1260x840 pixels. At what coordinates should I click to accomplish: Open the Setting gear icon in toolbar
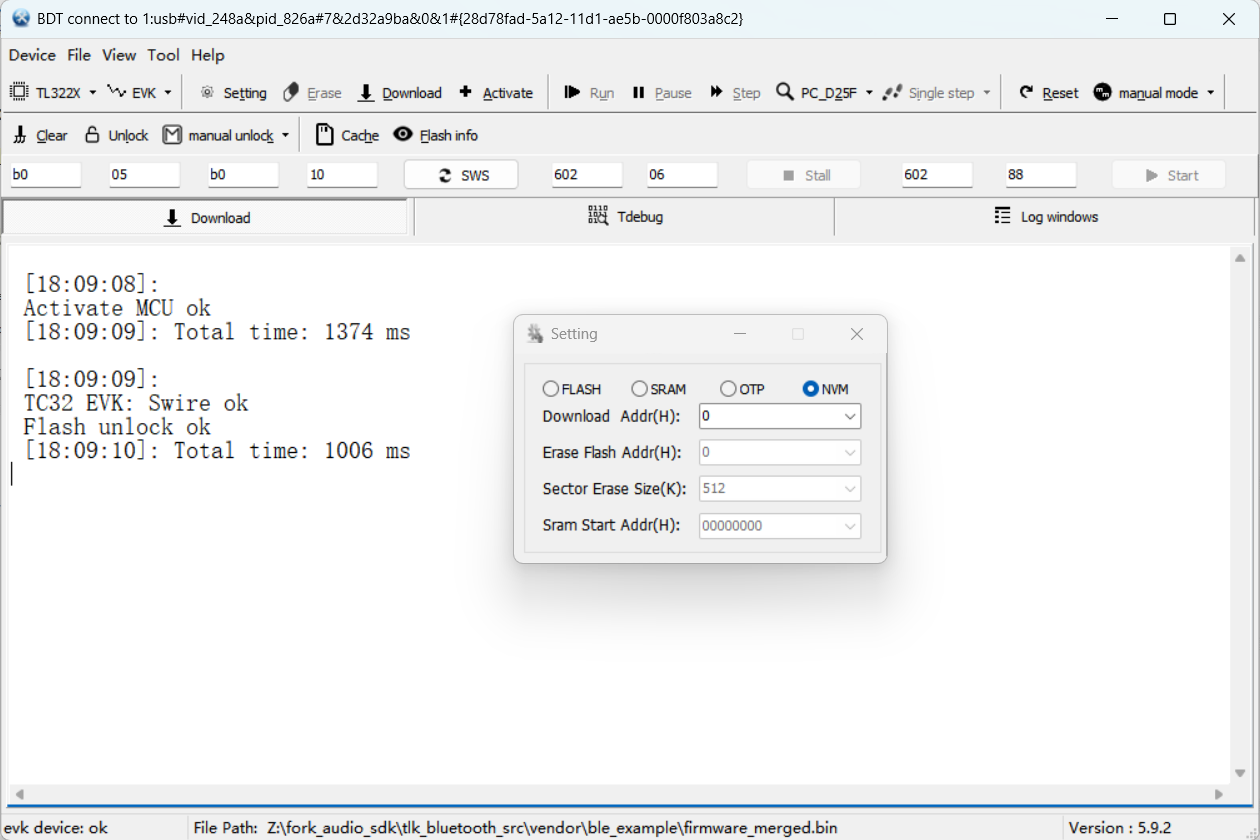[x=207, y=93]
